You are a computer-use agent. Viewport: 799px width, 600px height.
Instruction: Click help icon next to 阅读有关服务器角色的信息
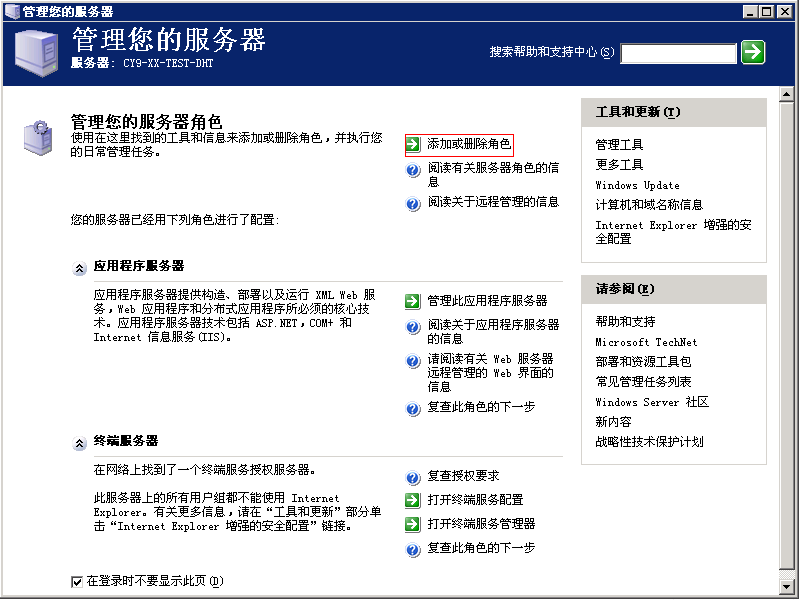[413, 170]
